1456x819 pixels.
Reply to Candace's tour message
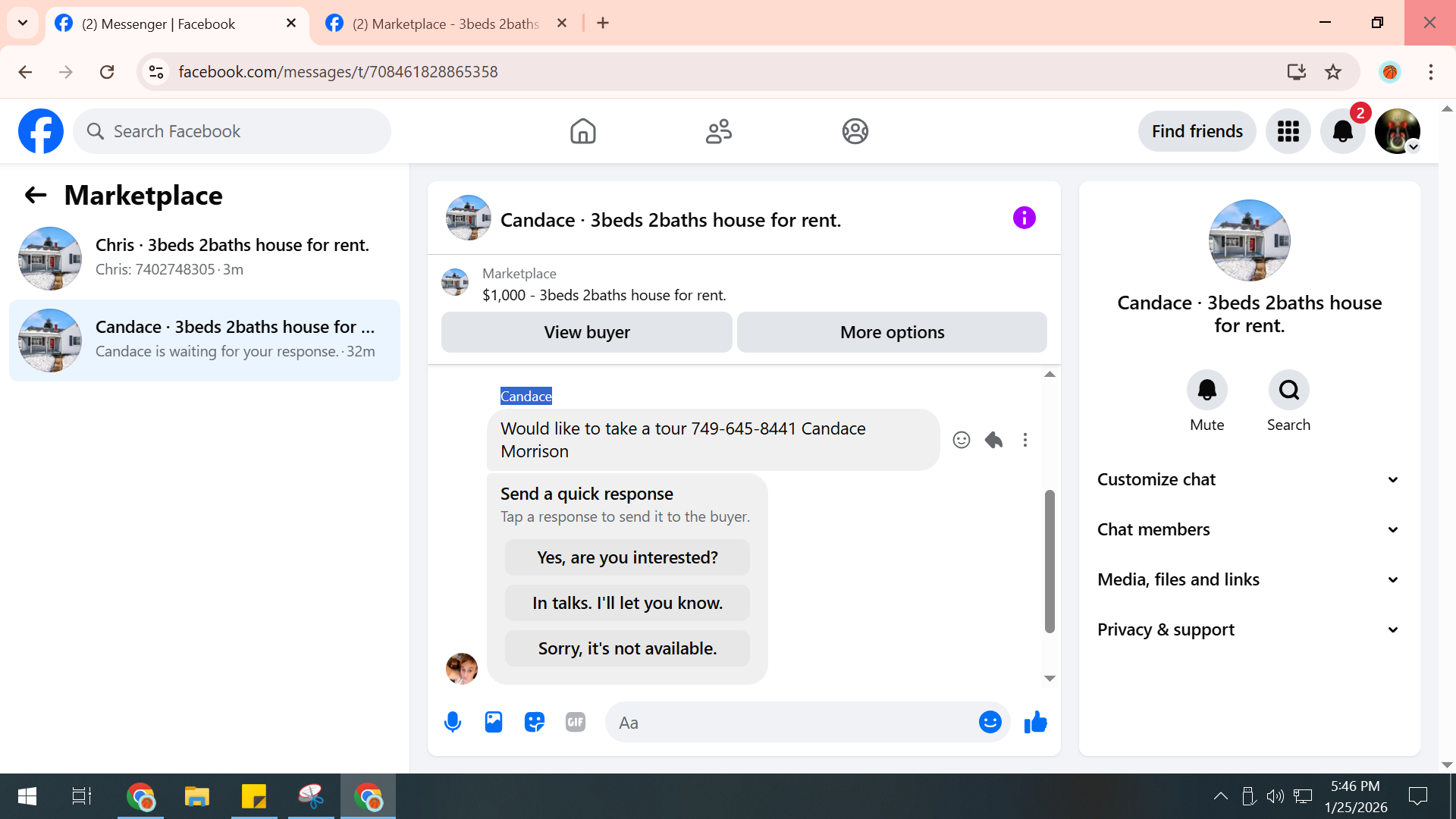click(x=993, y=440)
